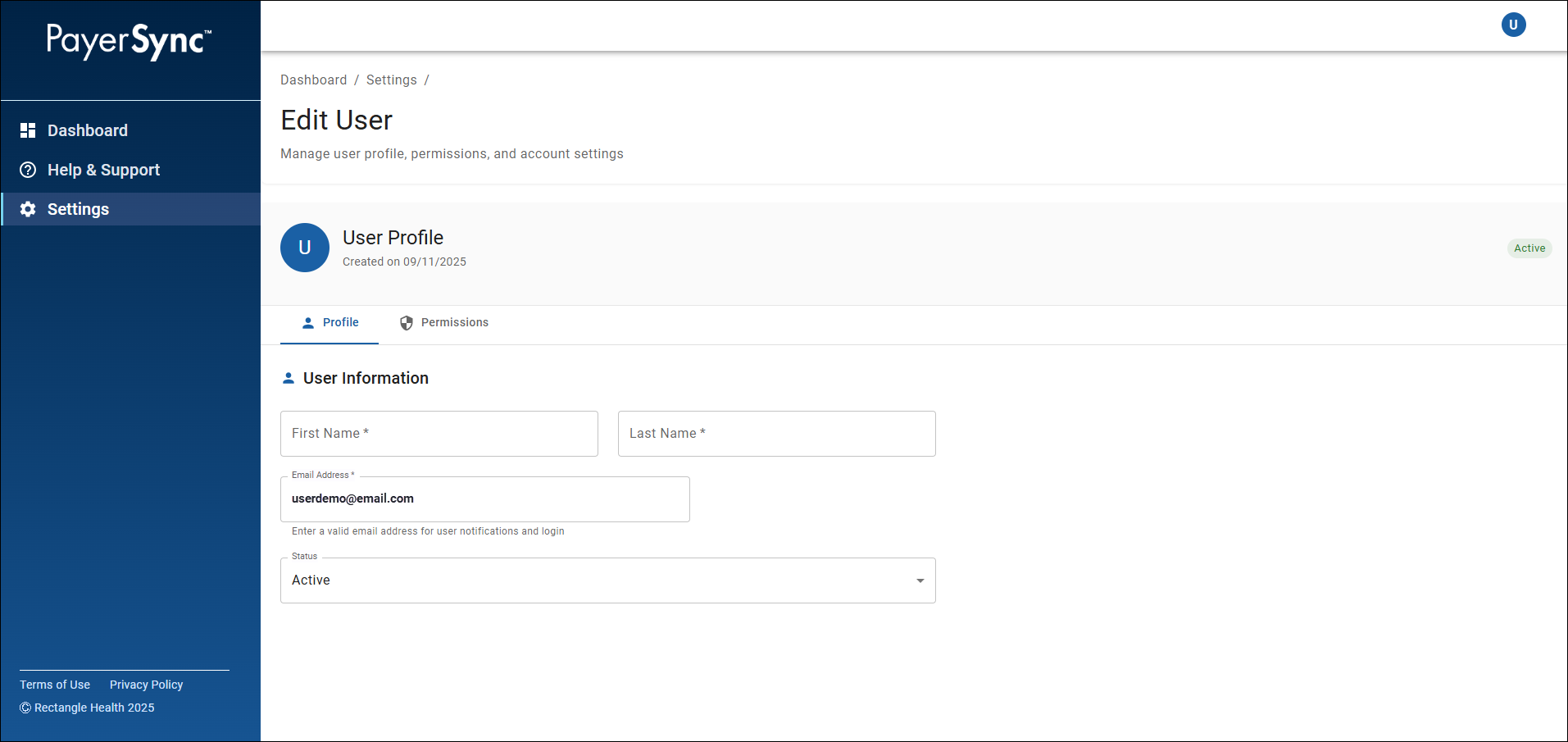Switch to the Permissions tab
Viewport: 1568px width, 742px height.
(454, 322)
